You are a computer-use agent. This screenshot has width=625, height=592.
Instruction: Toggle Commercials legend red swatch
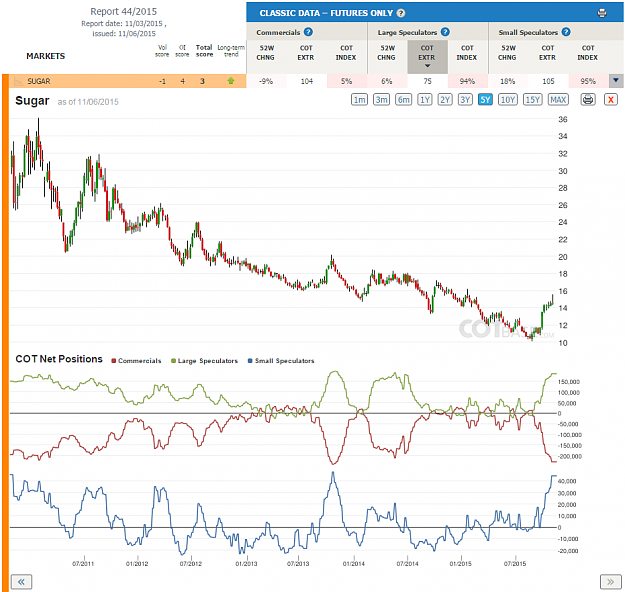point(114,361)
